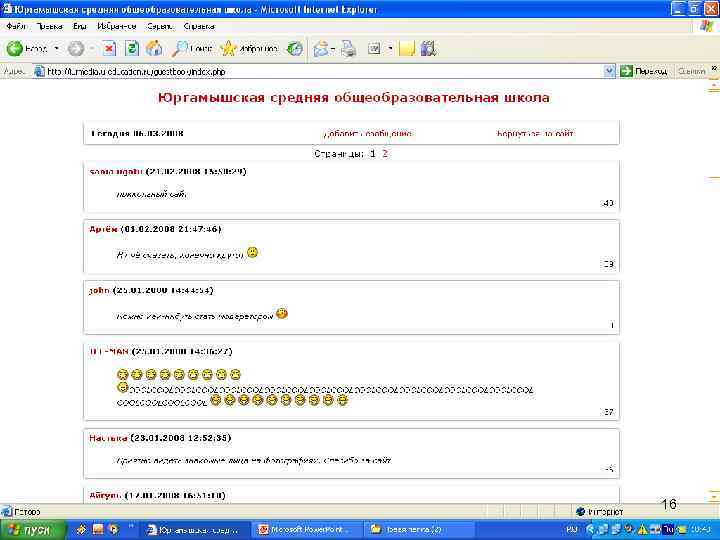Image resolution: width=720 pixels, height=540 pixels.
Task: Click the return to site link
Action: tap(535, 134)
